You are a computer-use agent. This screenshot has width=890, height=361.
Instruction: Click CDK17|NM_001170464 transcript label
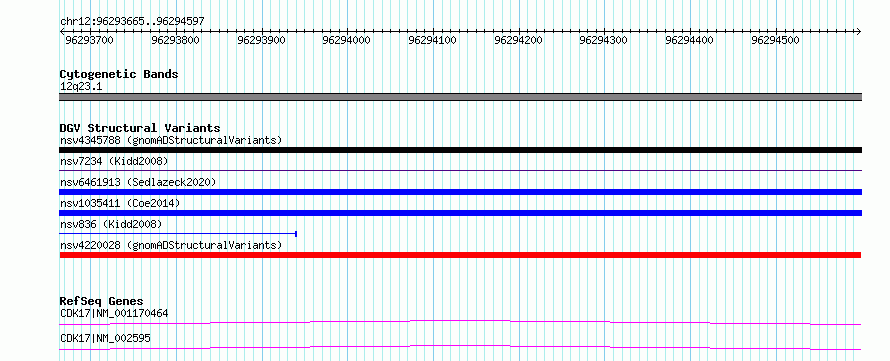[x=114, y=313]
